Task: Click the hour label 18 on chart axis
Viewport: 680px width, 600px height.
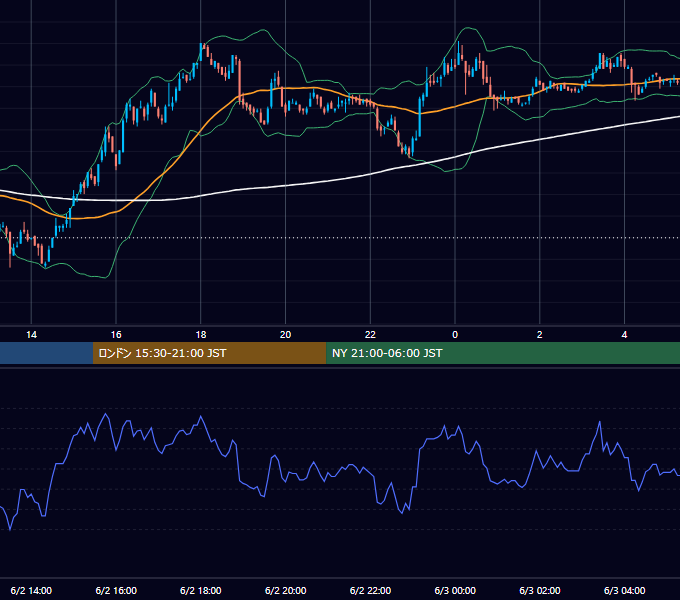Action: point(201,335)
